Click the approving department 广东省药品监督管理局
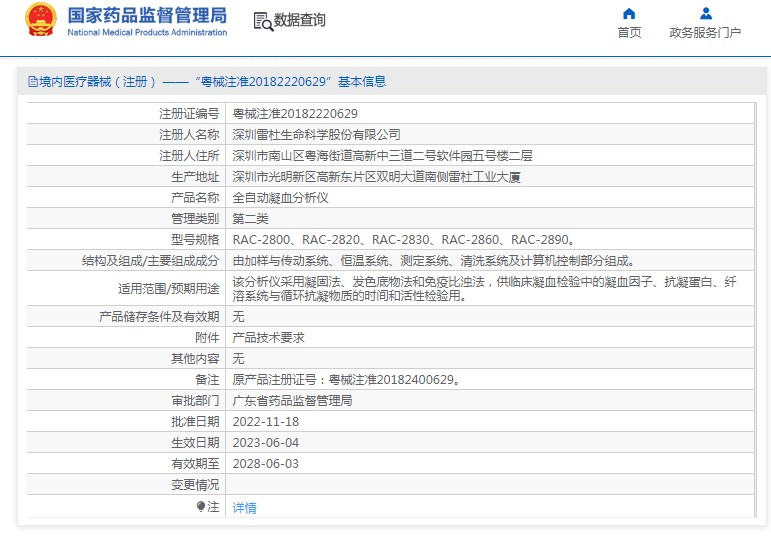Screen dimensions: 771x541 point(292,401)
